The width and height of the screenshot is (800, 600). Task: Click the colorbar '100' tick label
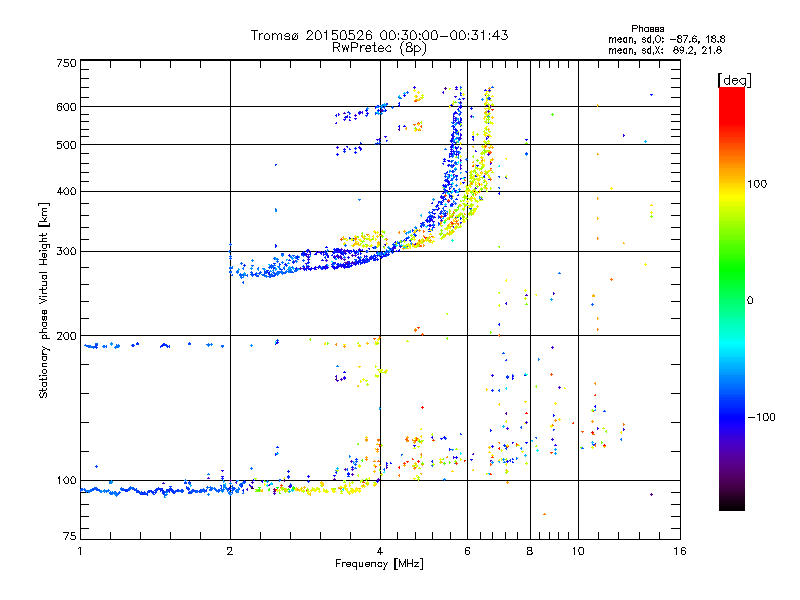(x=757, y=184)
